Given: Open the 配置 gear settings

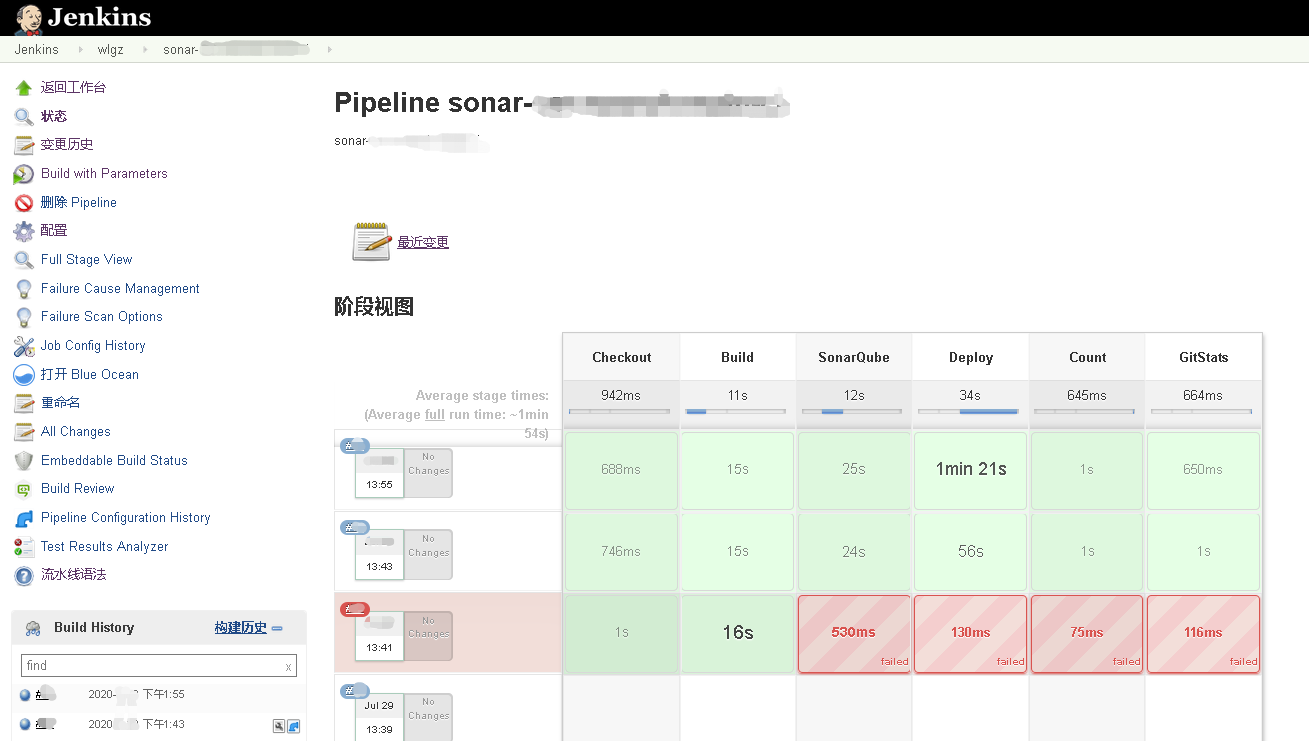Looking at the screenshot, I should 24,231.
